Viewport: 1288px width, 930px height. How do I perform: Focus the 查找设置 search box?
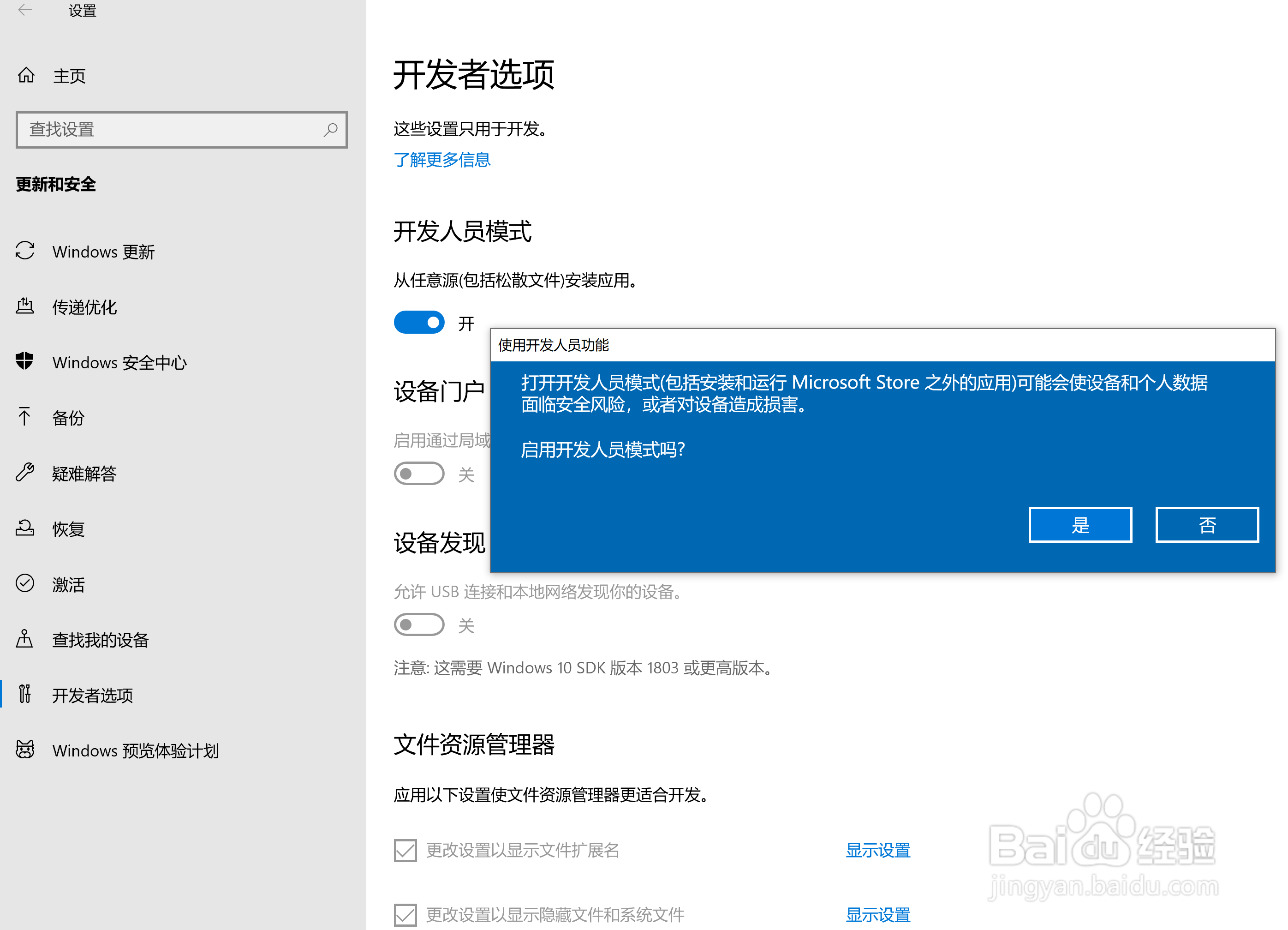(182, 130)
